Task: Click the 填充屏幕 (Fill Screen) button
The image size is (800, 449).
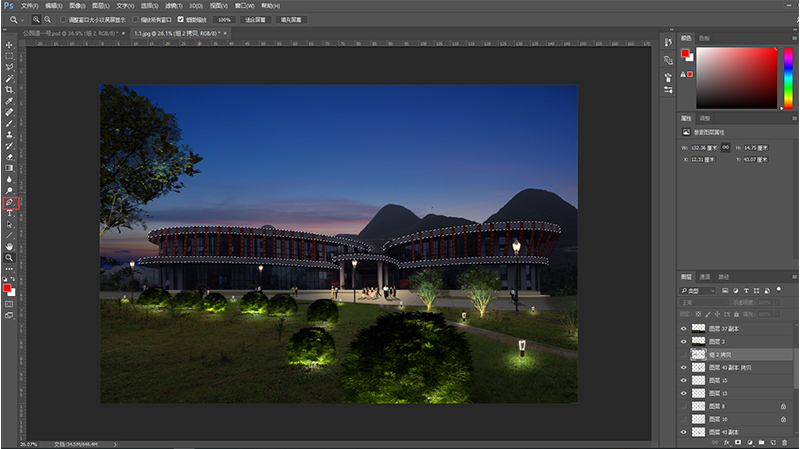Action: (292, 19)
